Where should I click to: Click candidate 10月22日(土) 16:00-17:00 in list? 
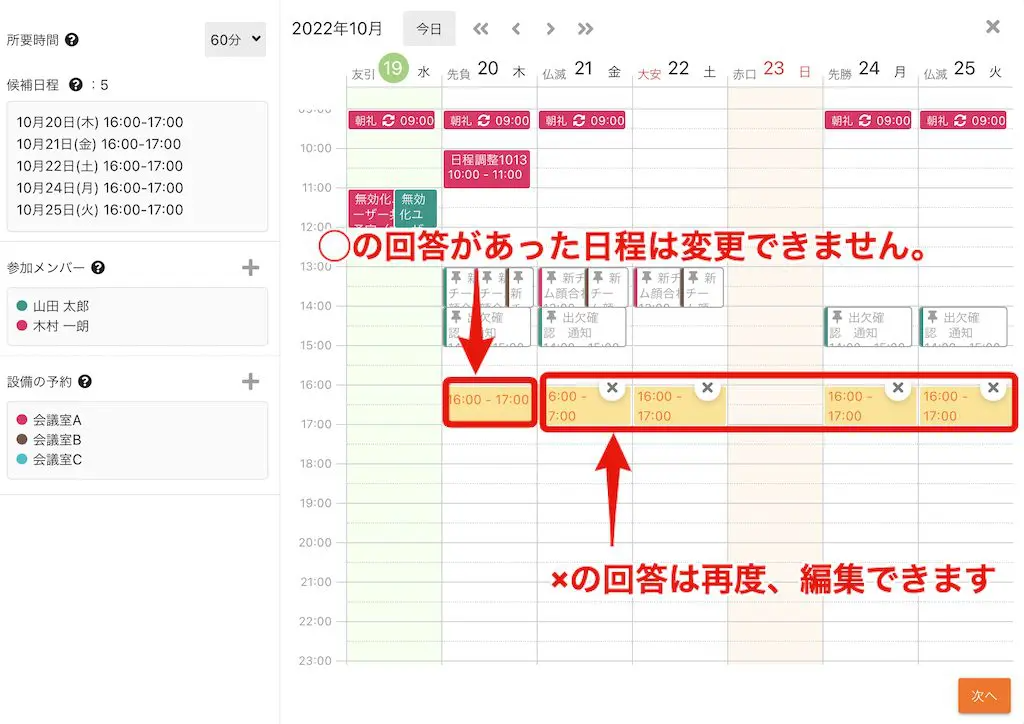click(x=100, y=166)
